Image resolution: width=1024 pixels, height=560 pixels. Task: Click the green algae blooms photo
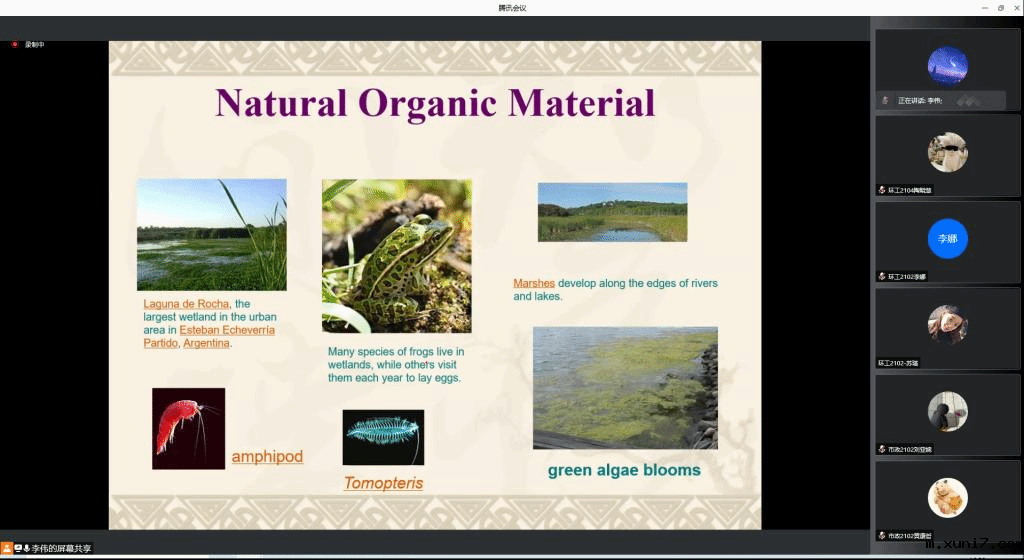[625, 387]
